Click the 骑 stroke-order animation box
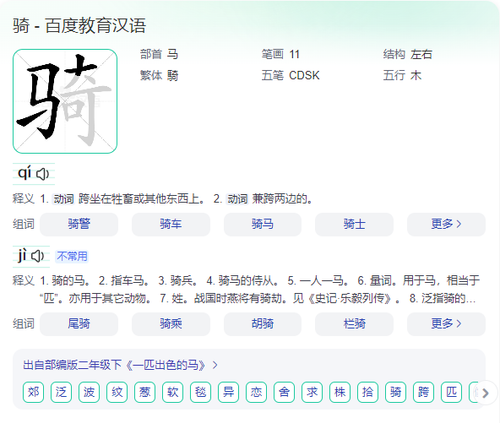 click(65, 101)
